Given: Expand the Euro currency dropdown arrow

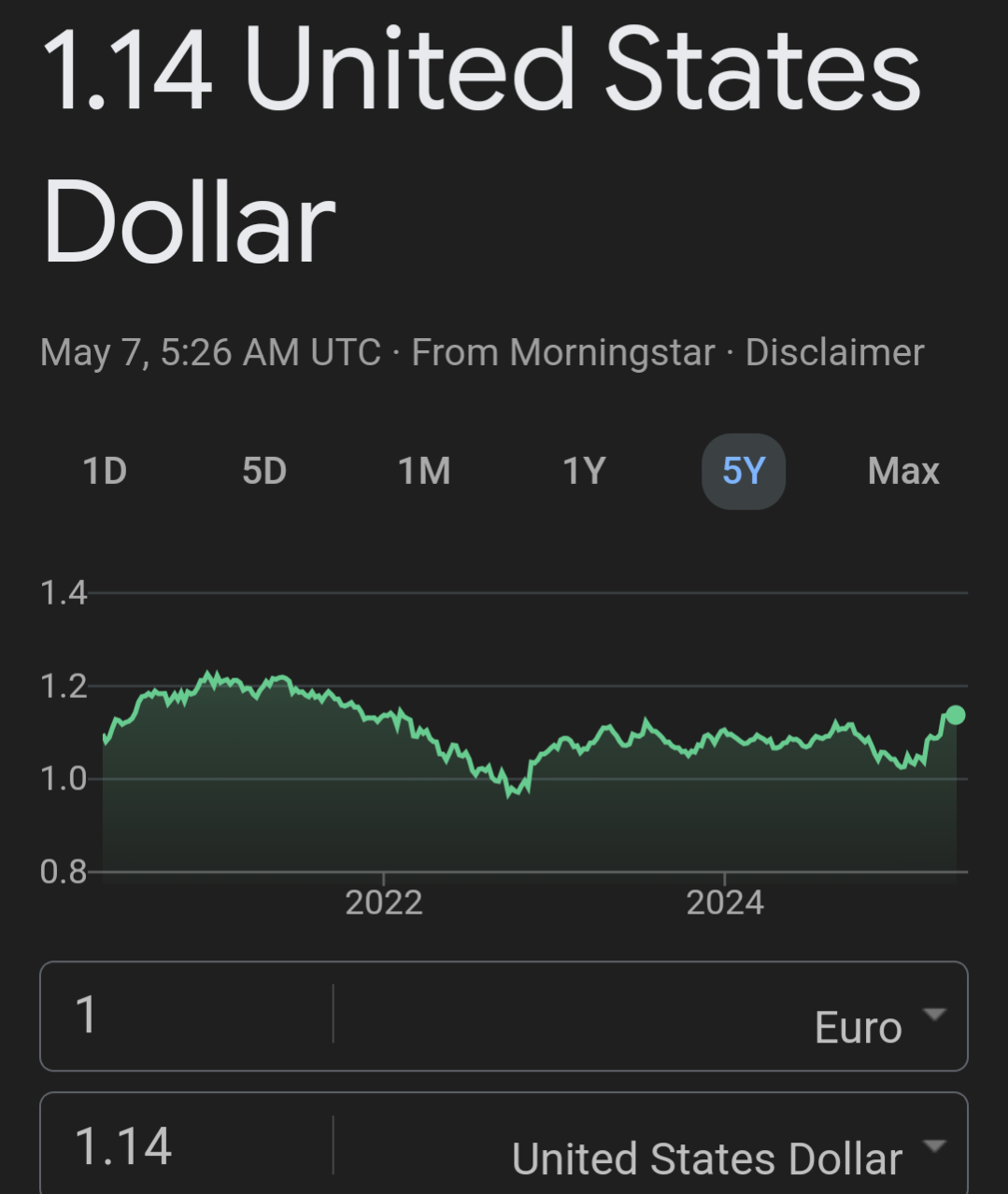Looking at the screenshot, I should (933, 1015).
